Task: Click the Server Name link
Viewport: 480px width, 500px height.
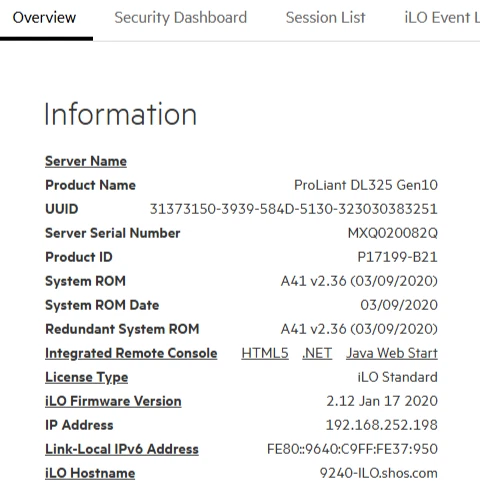Action: coord(86,161)
